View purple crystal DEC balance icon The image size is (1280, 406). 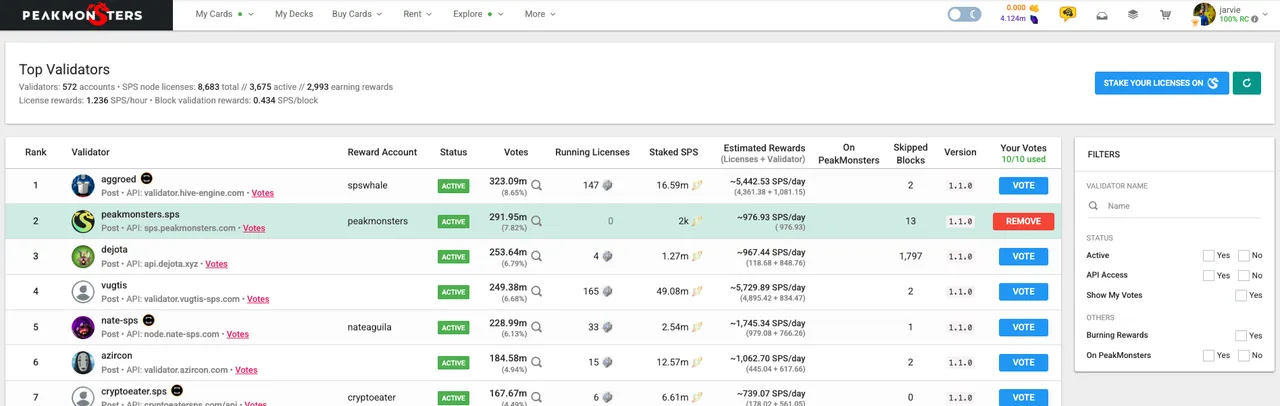tap(1032, 19)
